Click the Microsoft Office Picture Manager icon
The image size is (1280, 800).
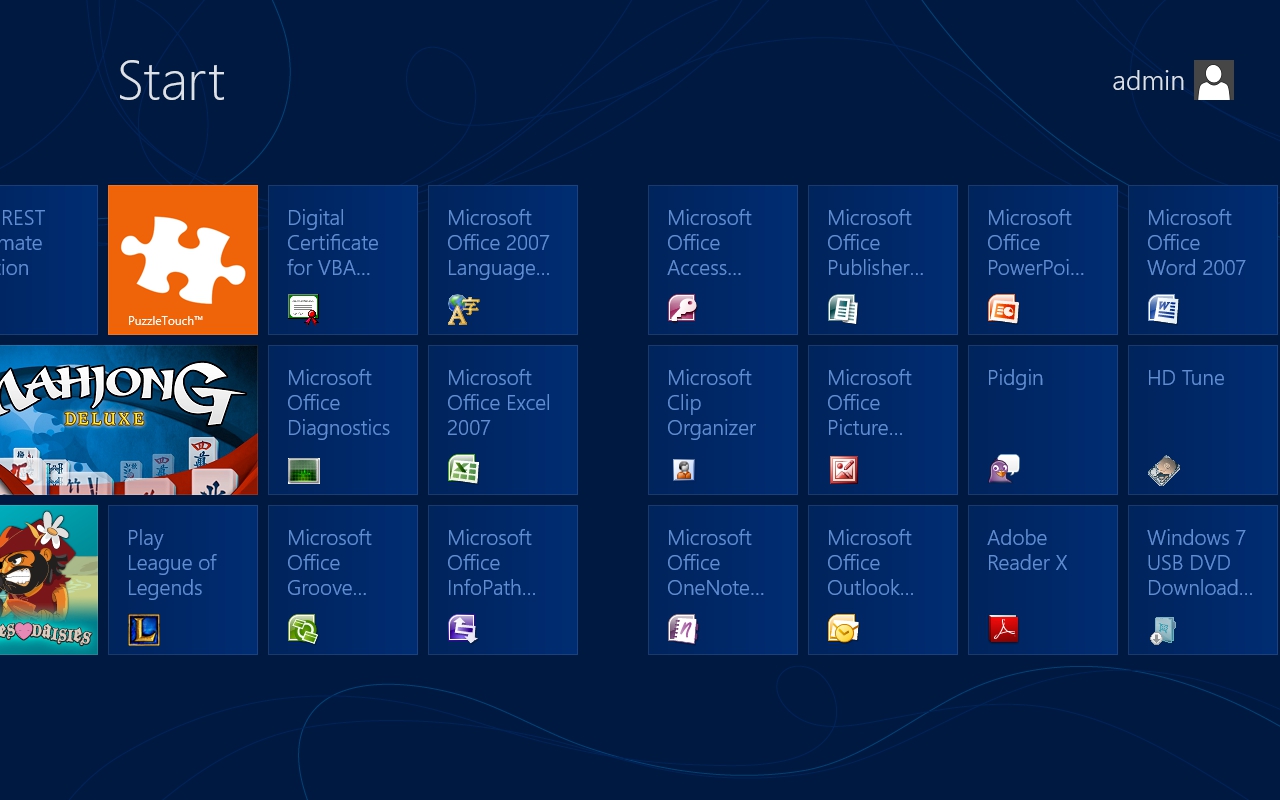(x=843, y=470)
